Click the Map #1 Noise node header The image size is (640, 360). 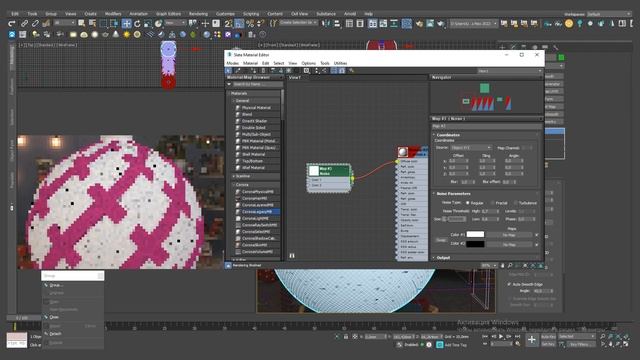329,171
